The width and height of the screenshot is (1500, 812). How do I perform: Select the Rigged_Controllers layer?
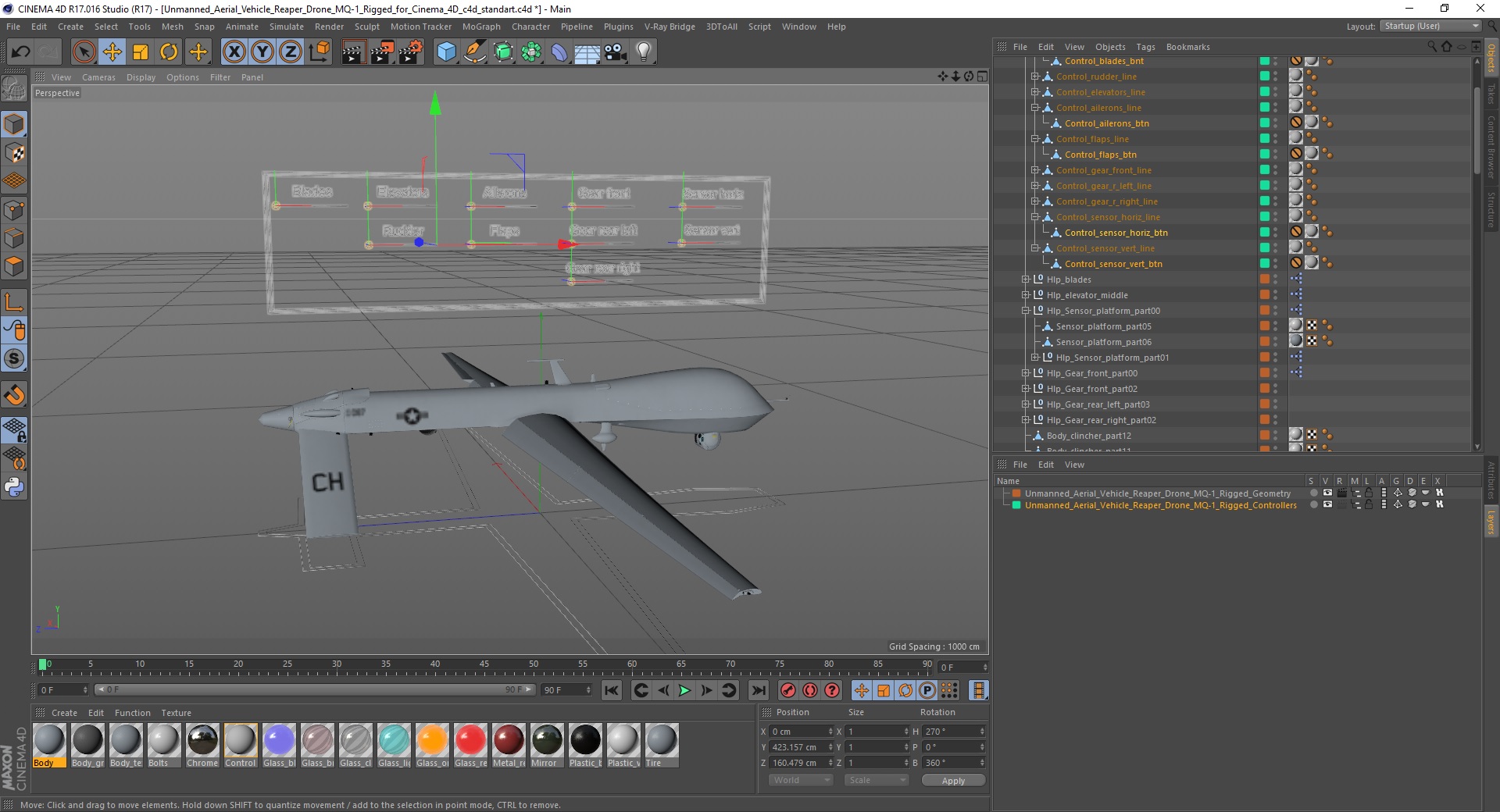coord(1160,505)
